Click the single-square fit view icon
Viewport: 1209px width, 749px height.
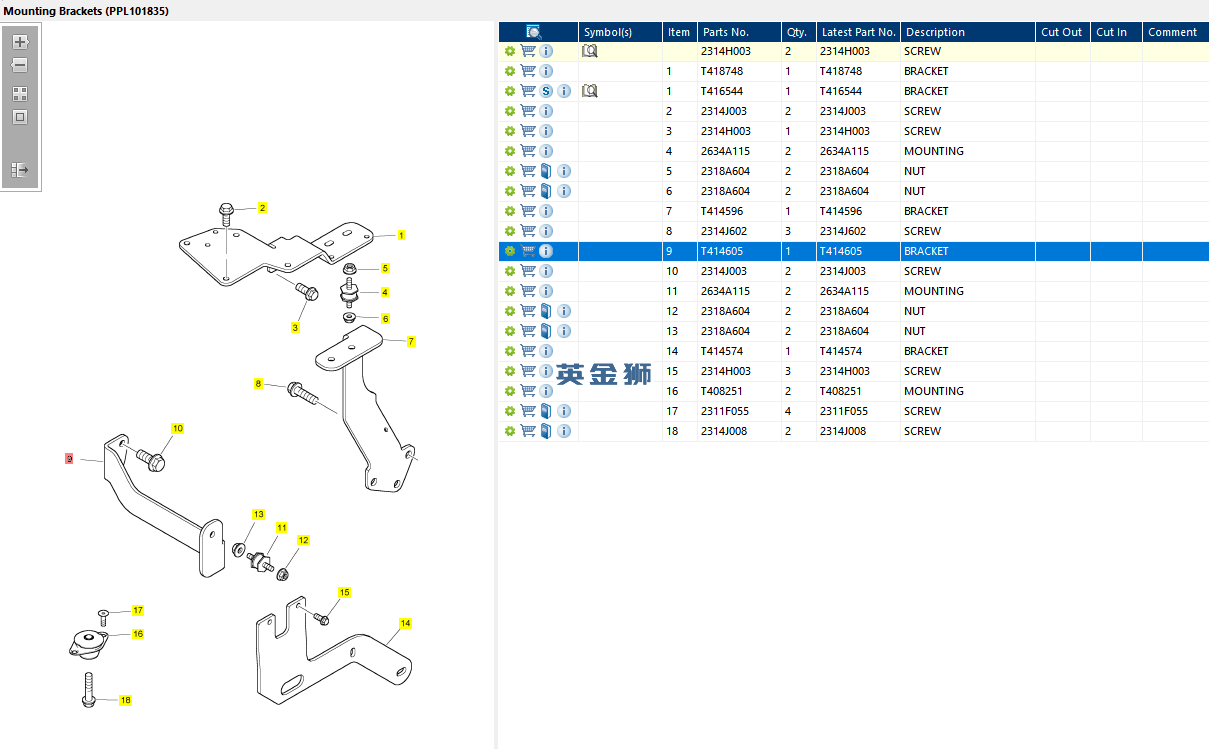(x=20, y=117)
